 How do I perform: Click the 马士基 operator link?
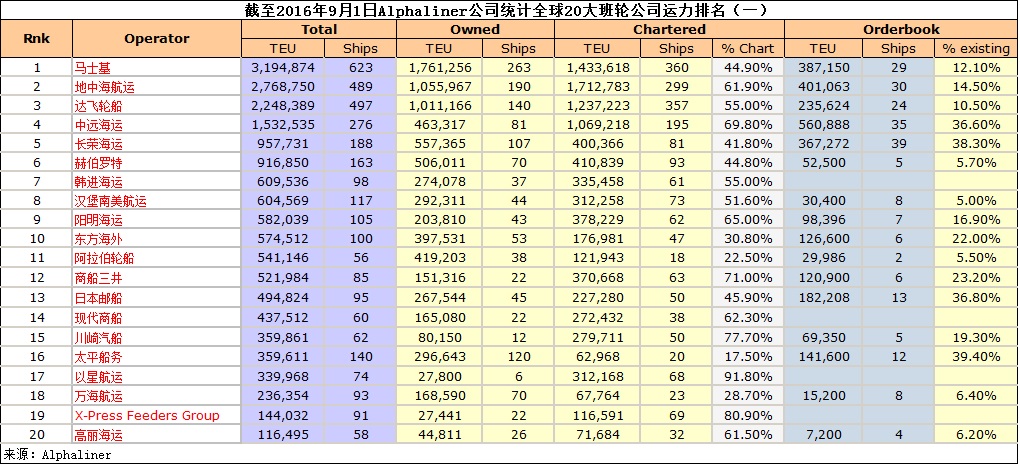click(93, 68)
